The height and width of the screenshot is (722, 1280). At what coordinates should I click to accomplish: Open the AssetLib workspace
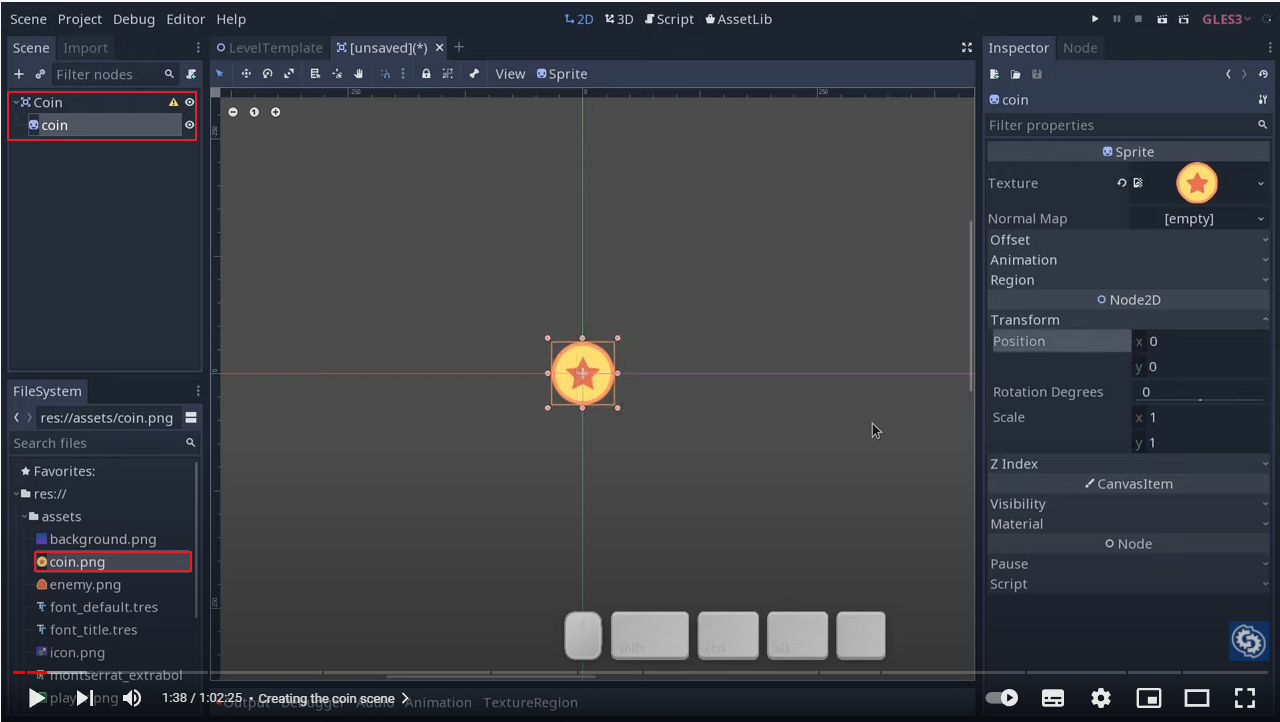click(x=738, y=19)
